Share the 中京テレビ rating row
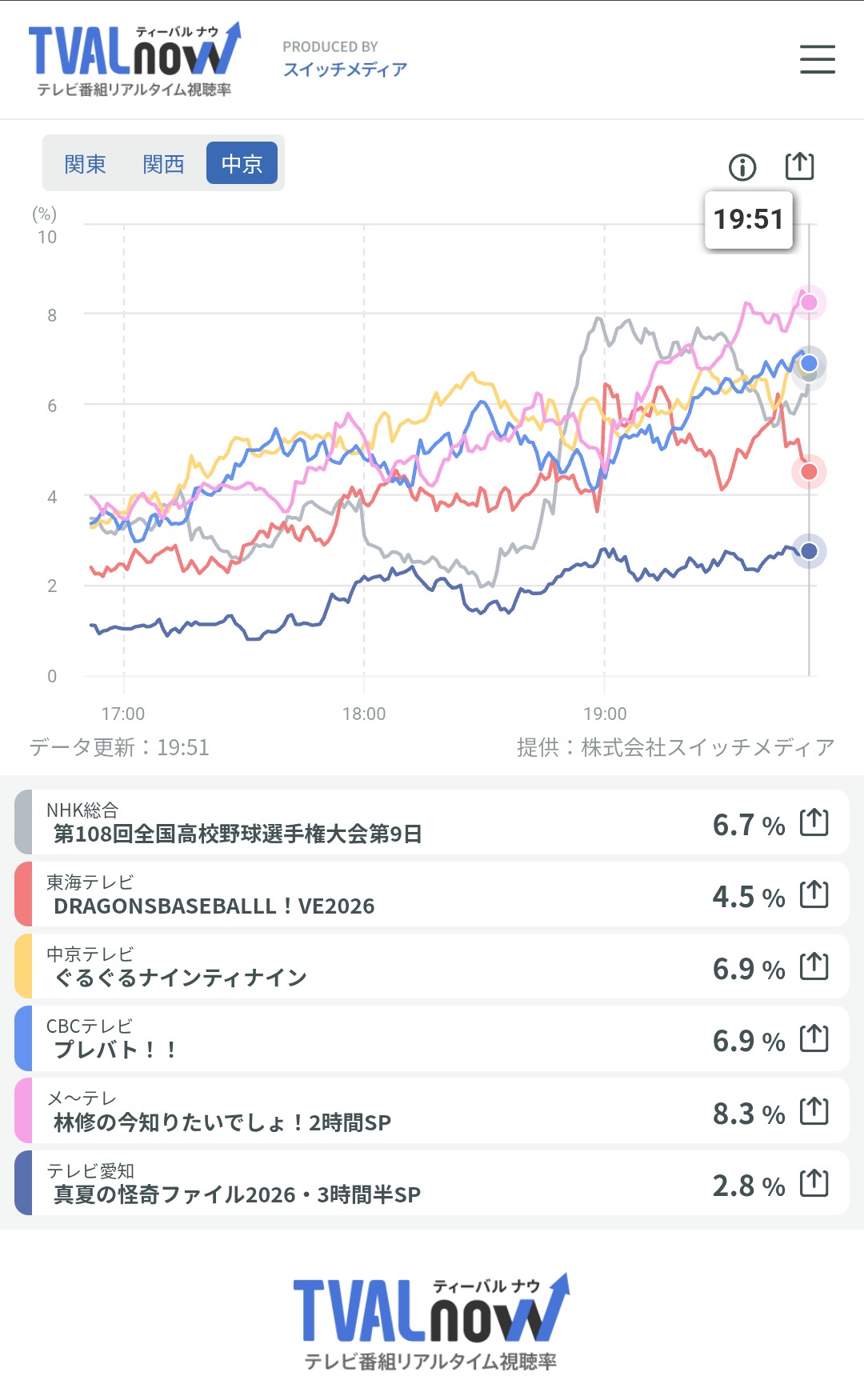 pos(814,966)
